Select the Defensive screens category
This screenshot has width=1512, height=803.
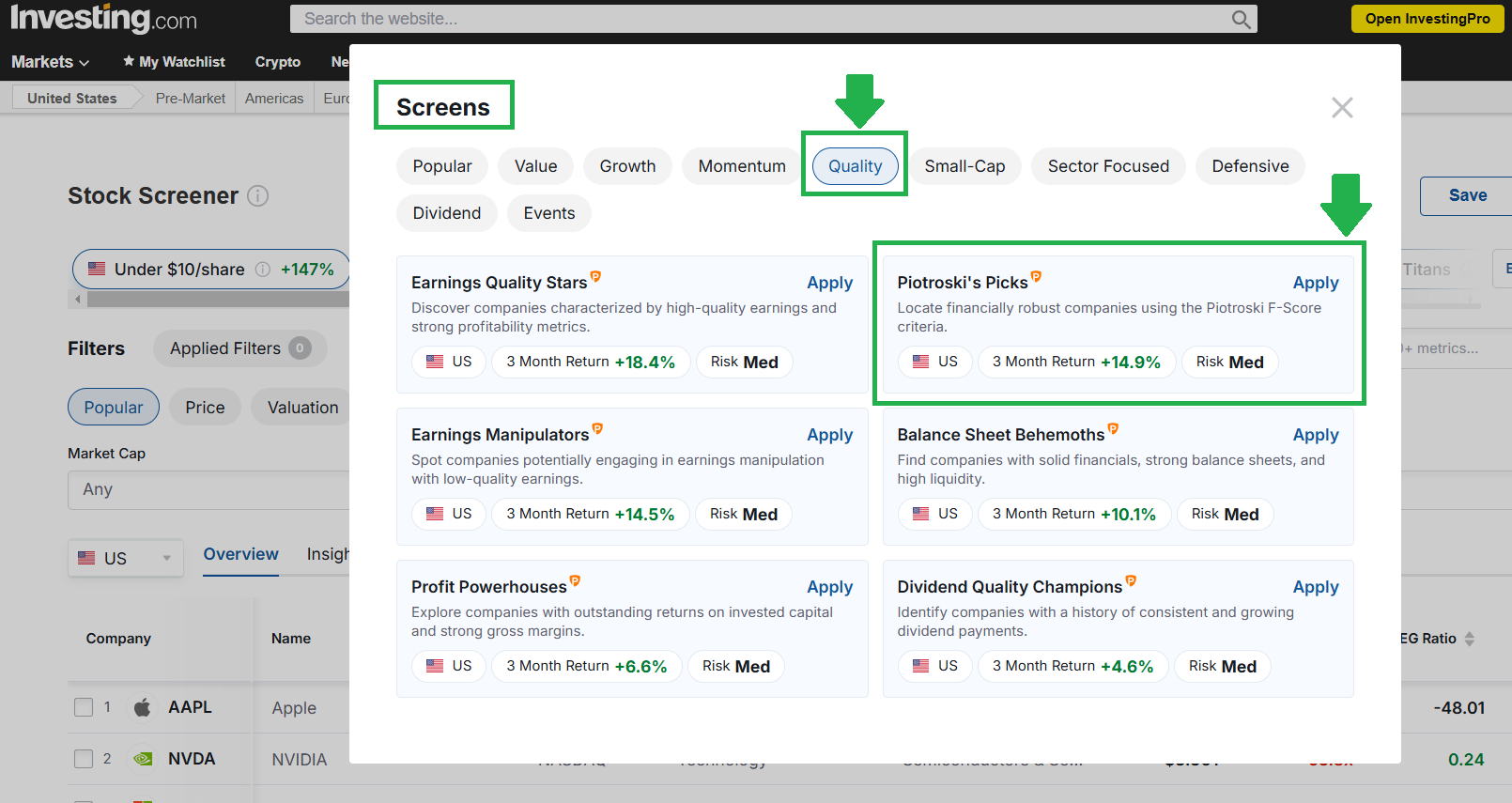click(1250, 166)
